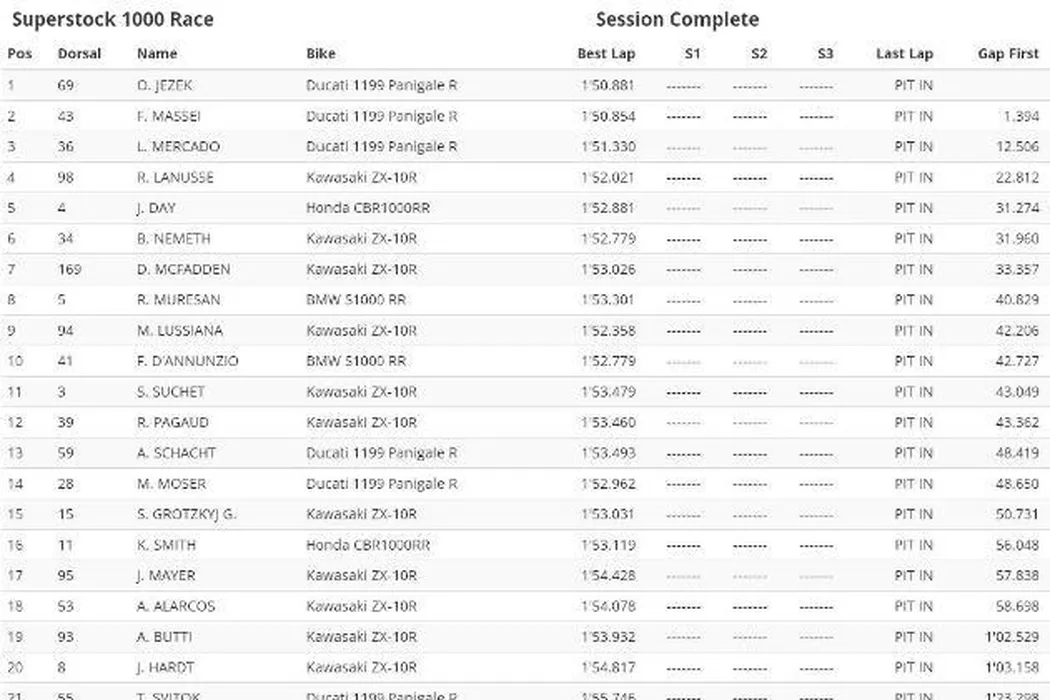1050x700 pixels.
Task: Sort by the "Best Lap" column header
Action: [606, 54]
